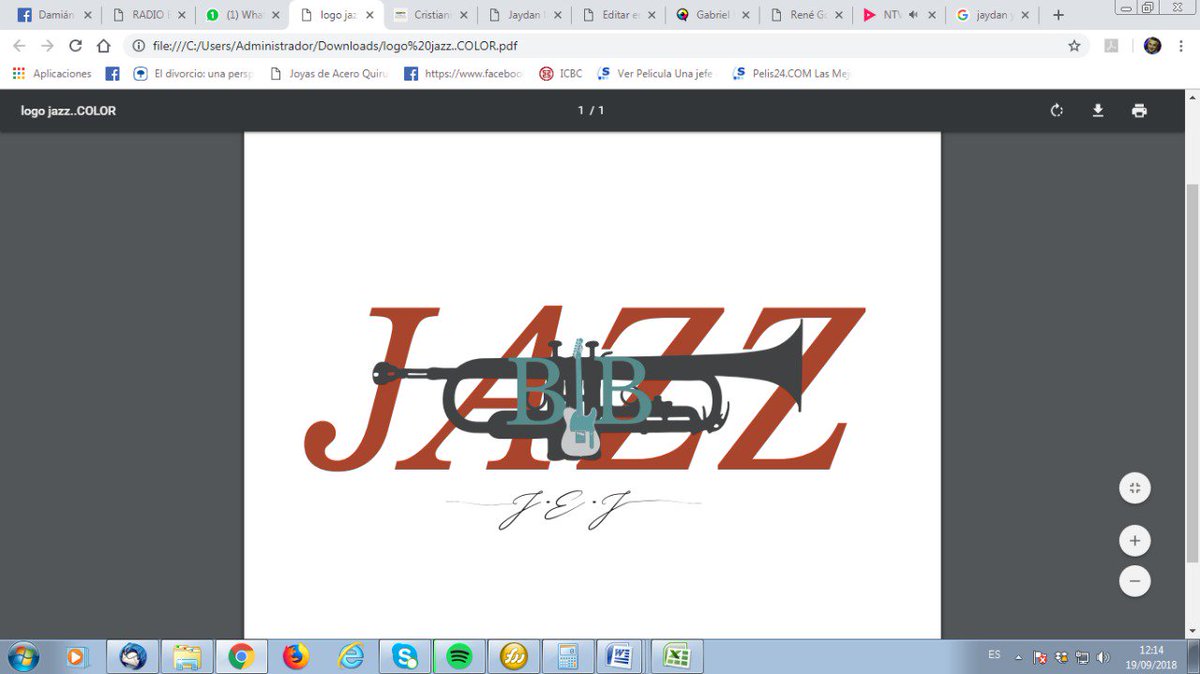1200x674 pixels.
Task: Click the page indicator 1 / 1
Action: tap(591, 111)
